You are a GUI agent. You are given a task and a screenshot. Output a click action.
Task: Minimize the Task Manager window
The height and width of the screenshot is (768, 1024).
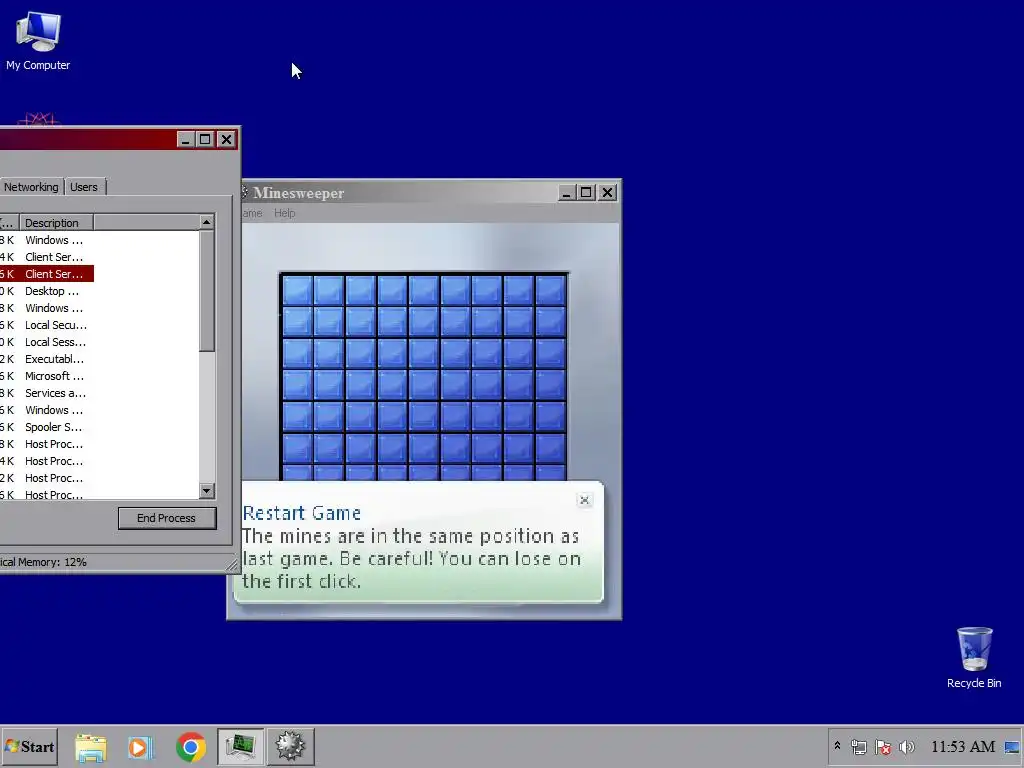point(185,139)
